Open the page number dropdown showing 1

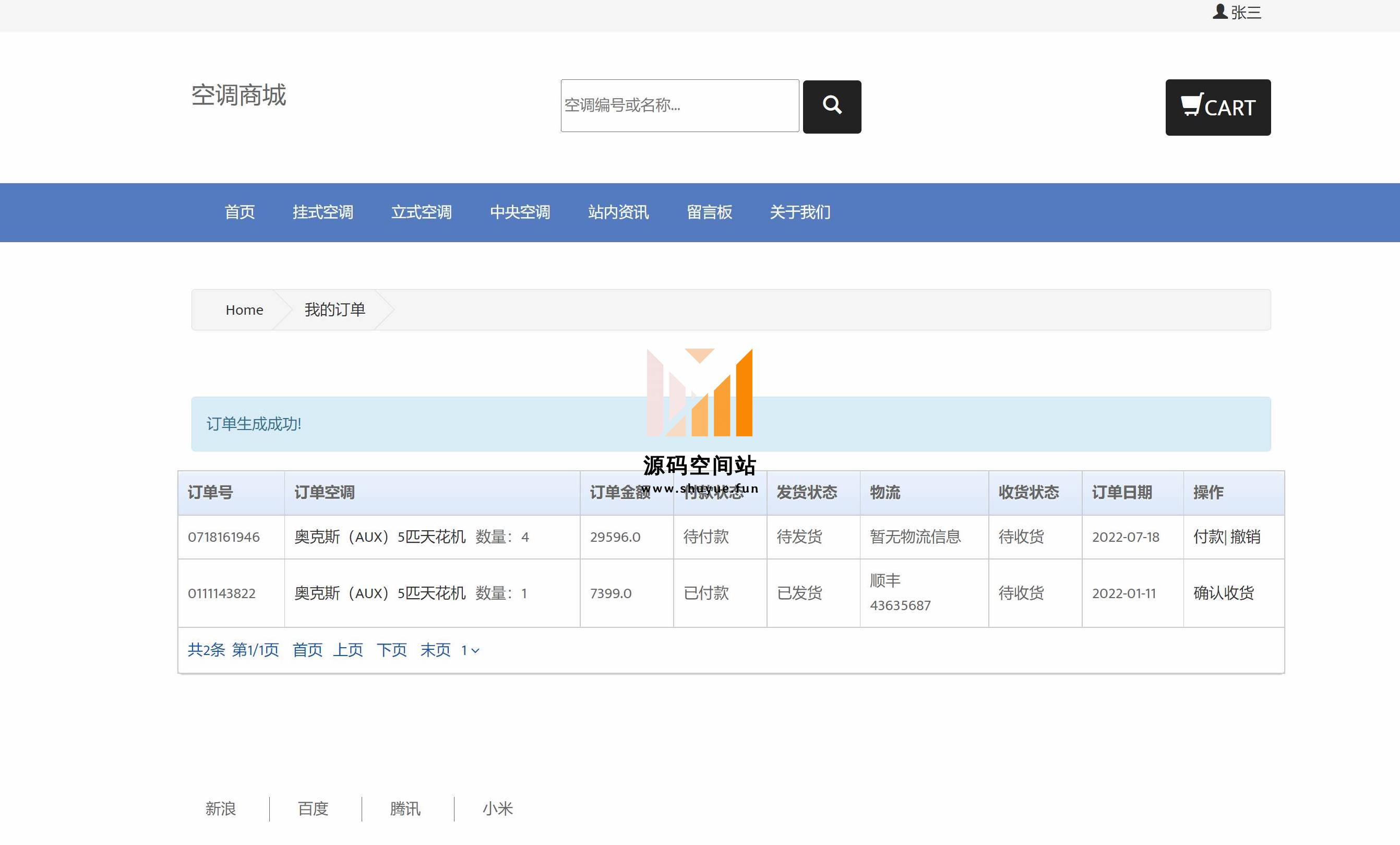pyautogui.click(x=470, y=650)
